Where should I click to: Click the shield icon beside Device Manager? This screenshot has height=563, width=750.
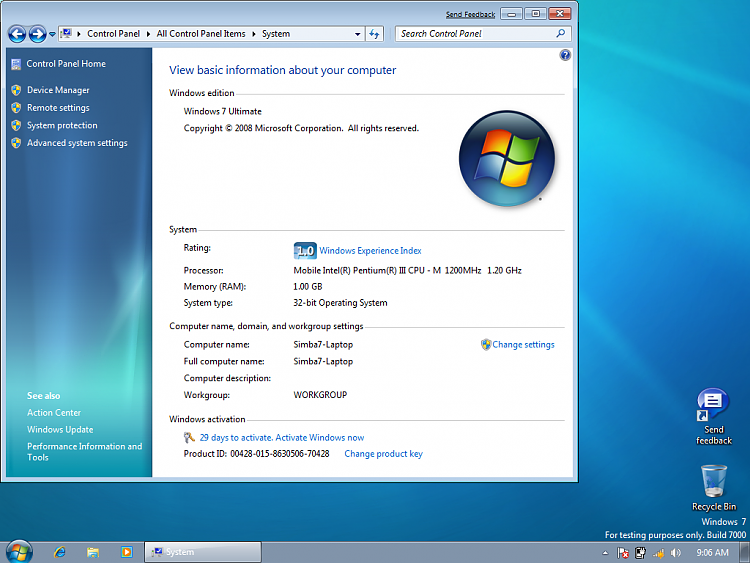tap(16, 90)
